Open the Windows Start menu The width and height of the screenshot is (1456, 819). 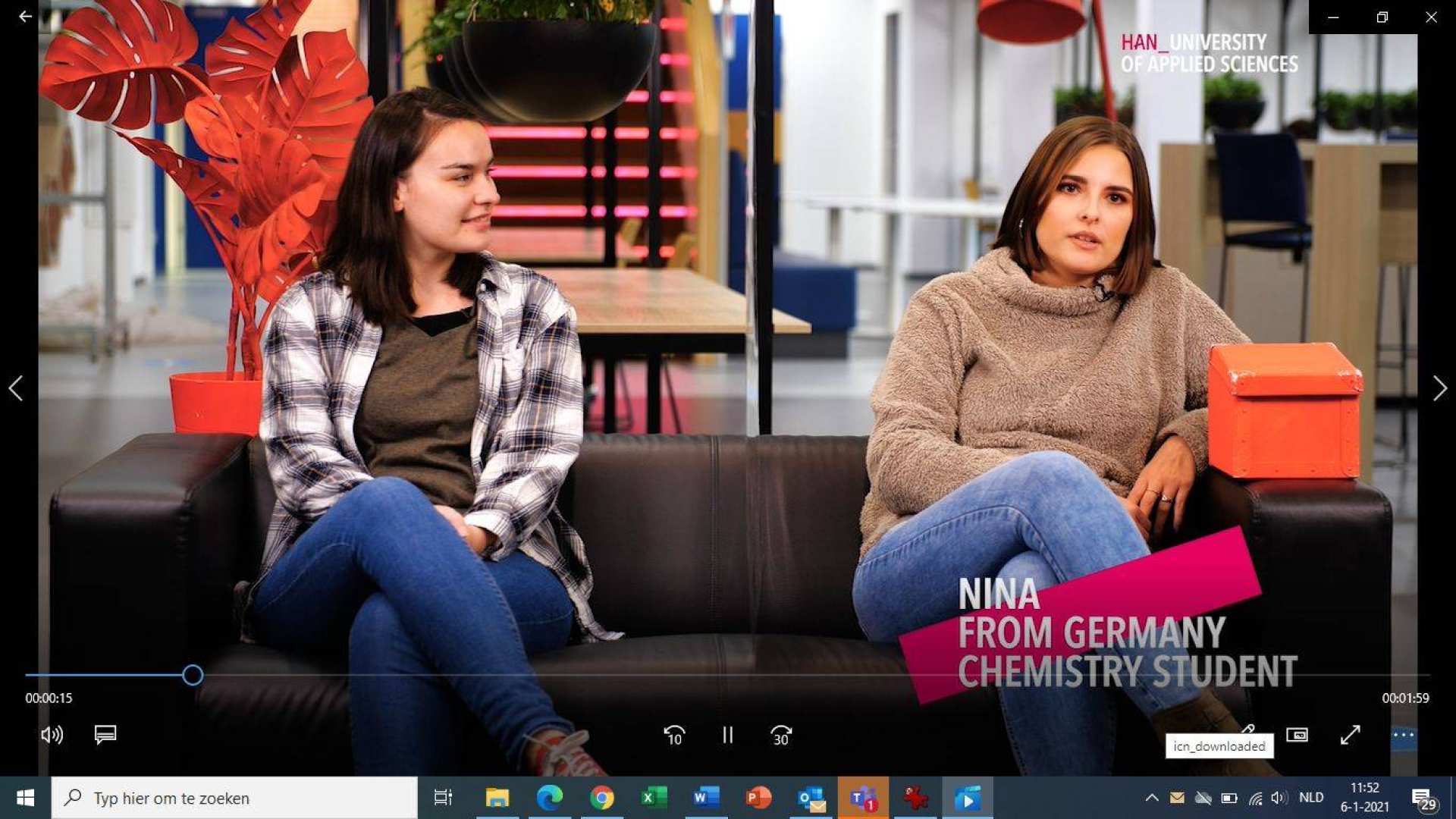point(25,798)
